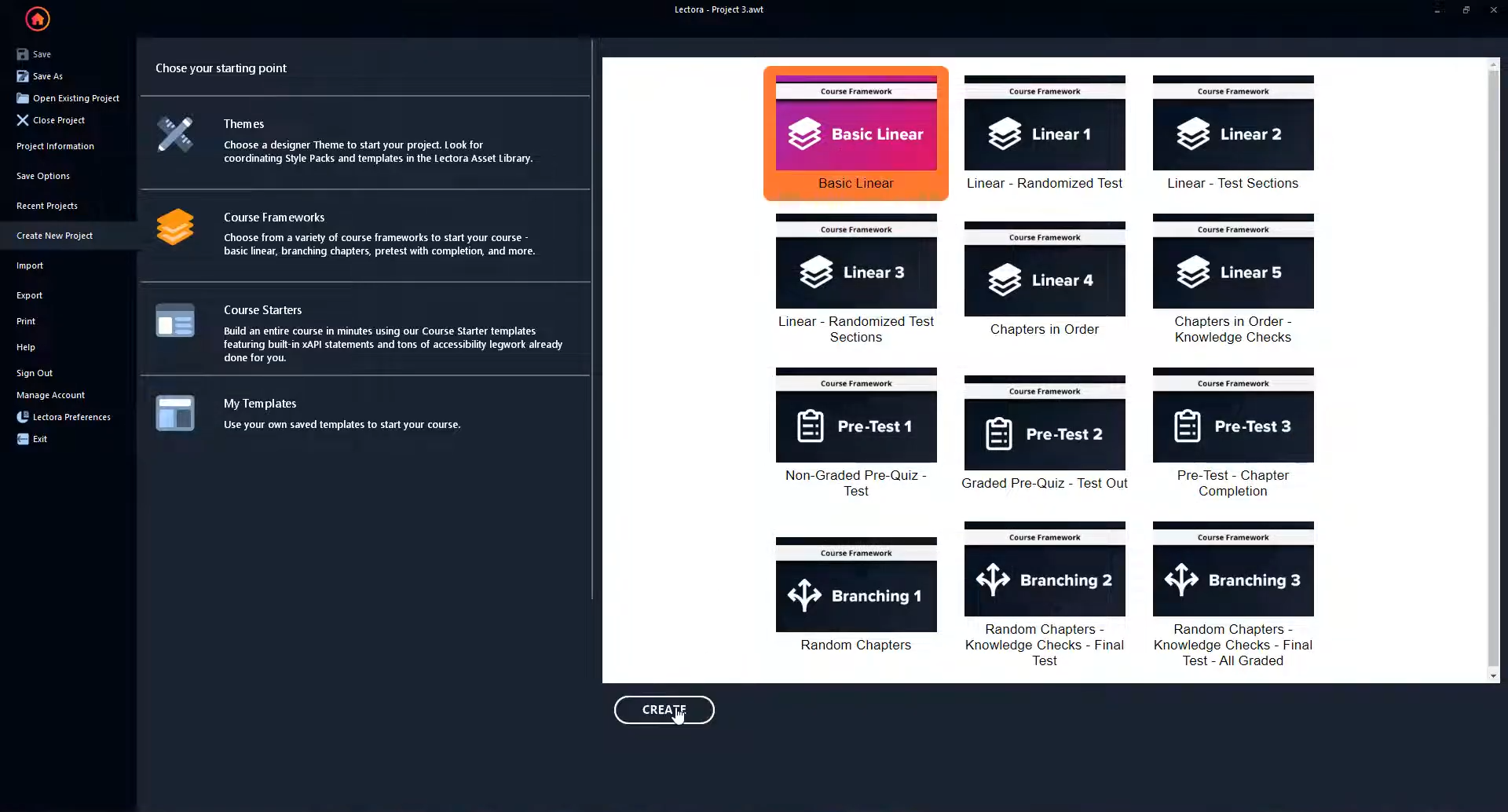Click the Open Existing Project folder icon
This screenshot has height=812, width=1508.
(x=23, y=98)
